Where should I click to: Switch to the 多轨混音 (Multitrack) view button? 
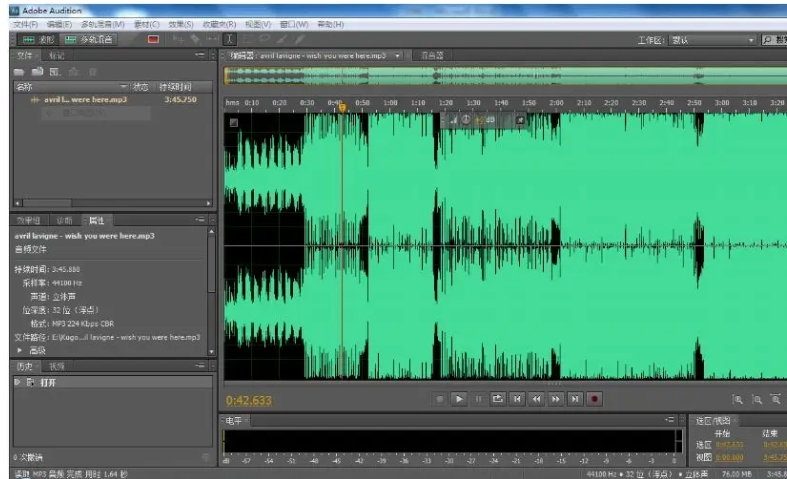coord(89,39)
